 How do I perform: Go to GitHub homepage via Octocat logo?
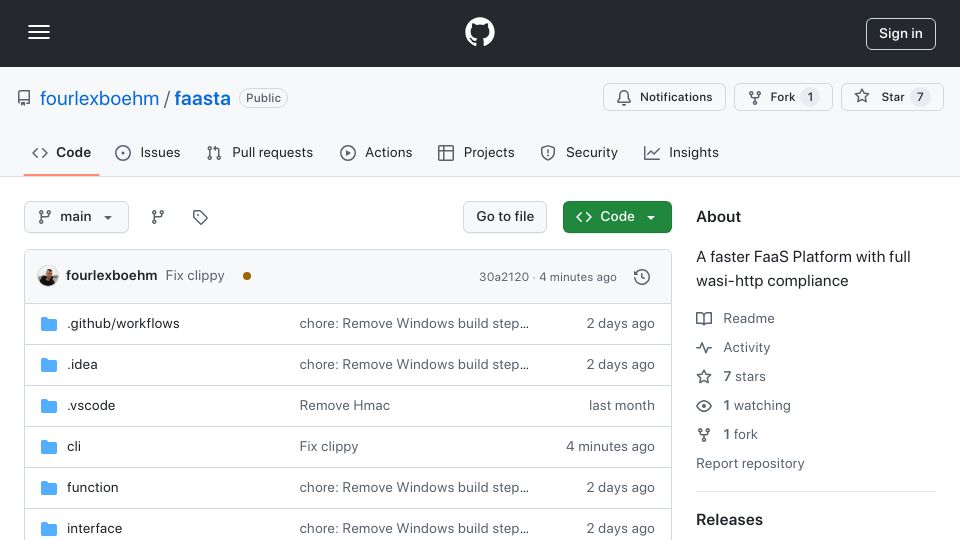click(479, 32)
